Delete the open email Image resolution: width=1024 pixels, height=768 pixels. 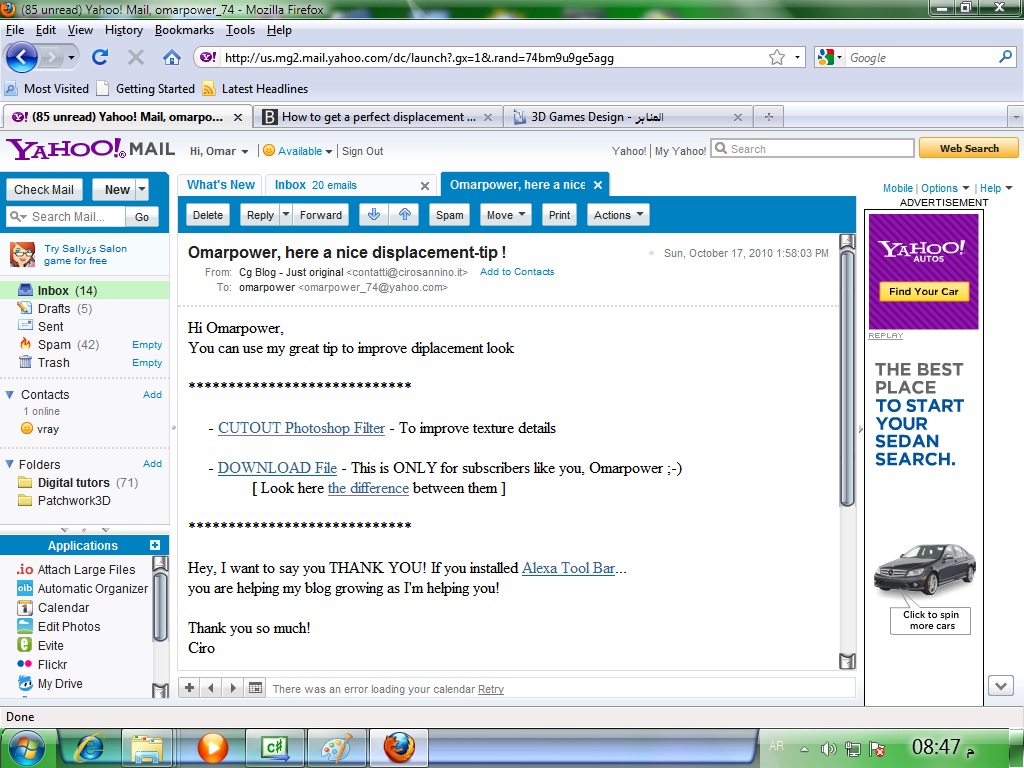[x=208, y=215]
